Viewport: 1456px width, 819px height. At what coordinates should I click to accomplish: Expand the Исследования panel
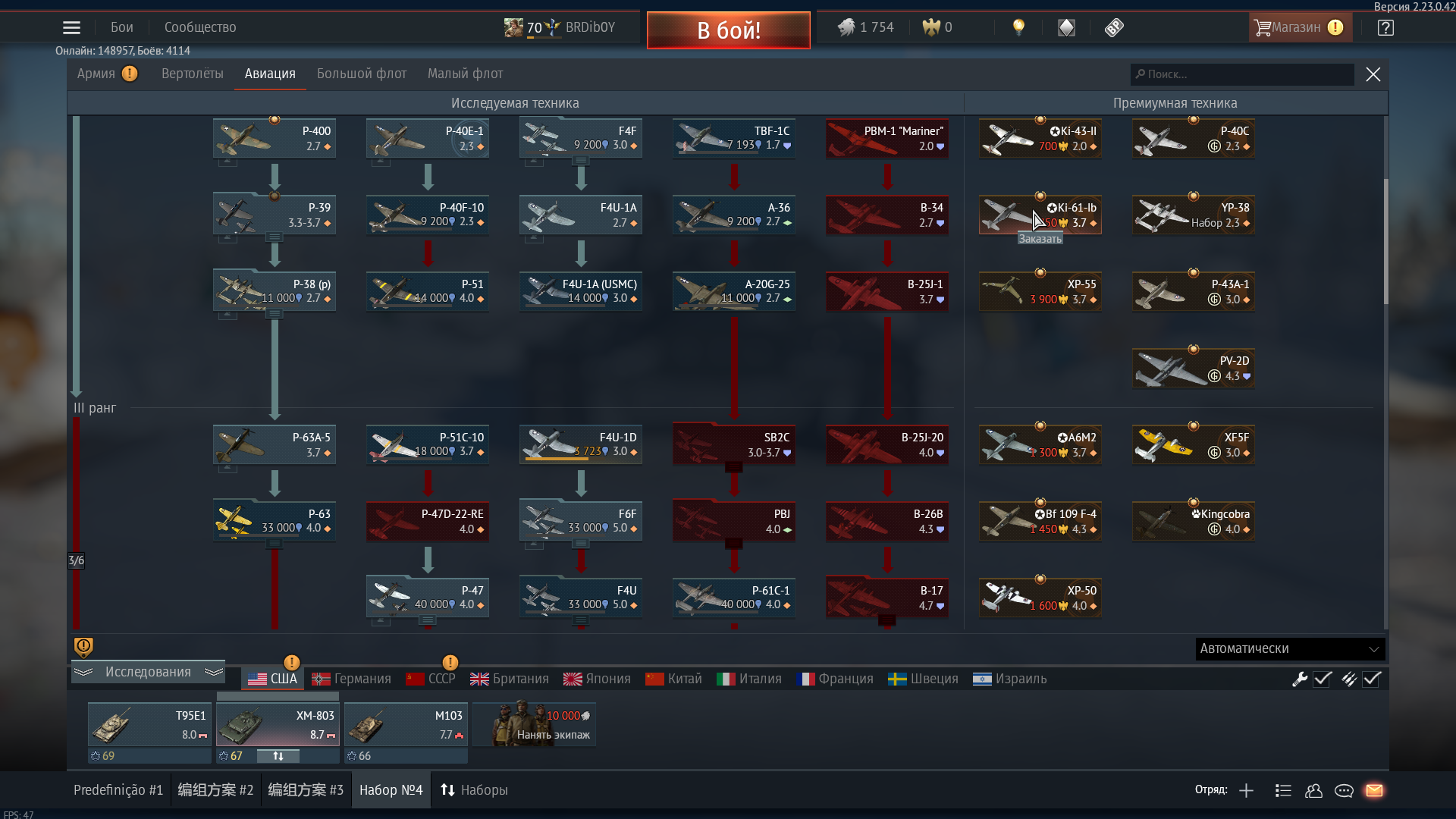[x=148, y=672]
